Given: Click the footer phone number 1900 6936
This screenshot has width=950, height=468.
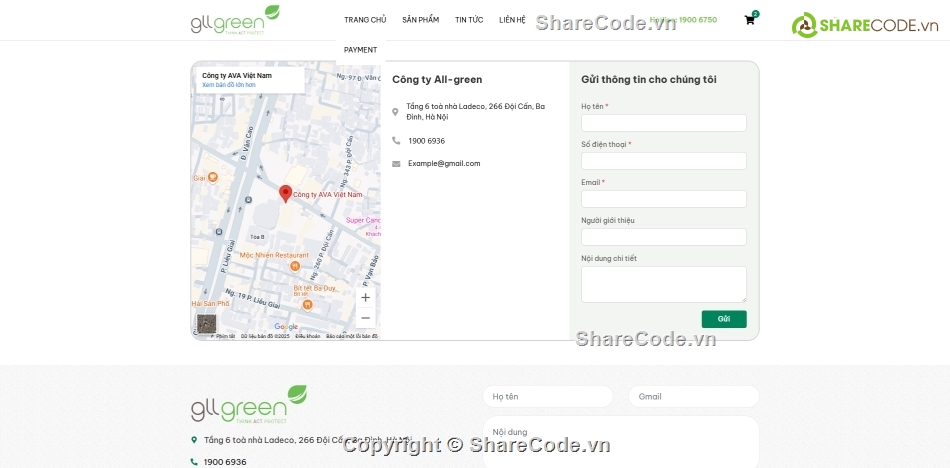Looking at the screenshot, I should [225, 462].
